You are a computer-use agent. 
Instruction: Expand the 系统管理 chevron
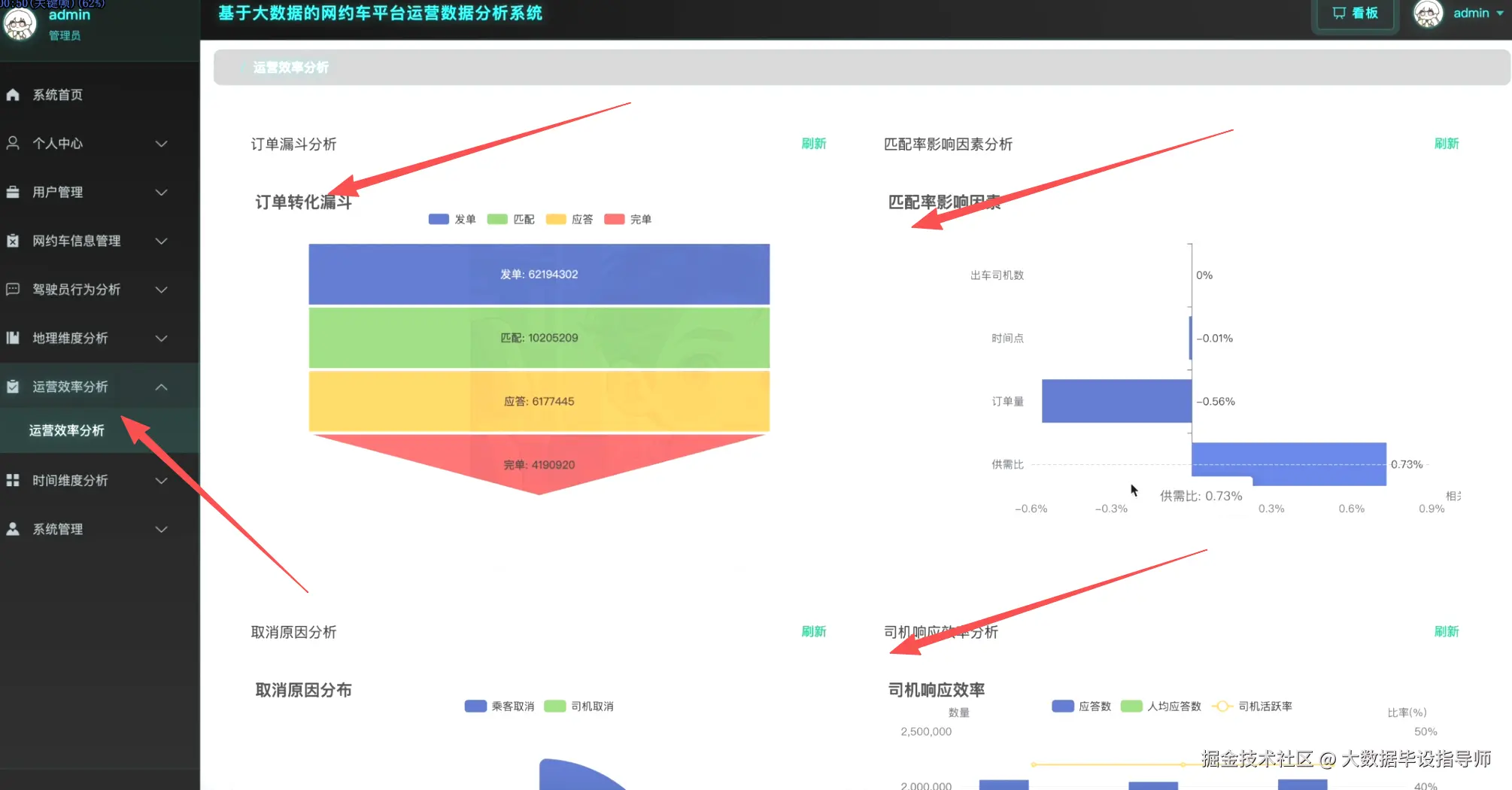click(161, 529)
